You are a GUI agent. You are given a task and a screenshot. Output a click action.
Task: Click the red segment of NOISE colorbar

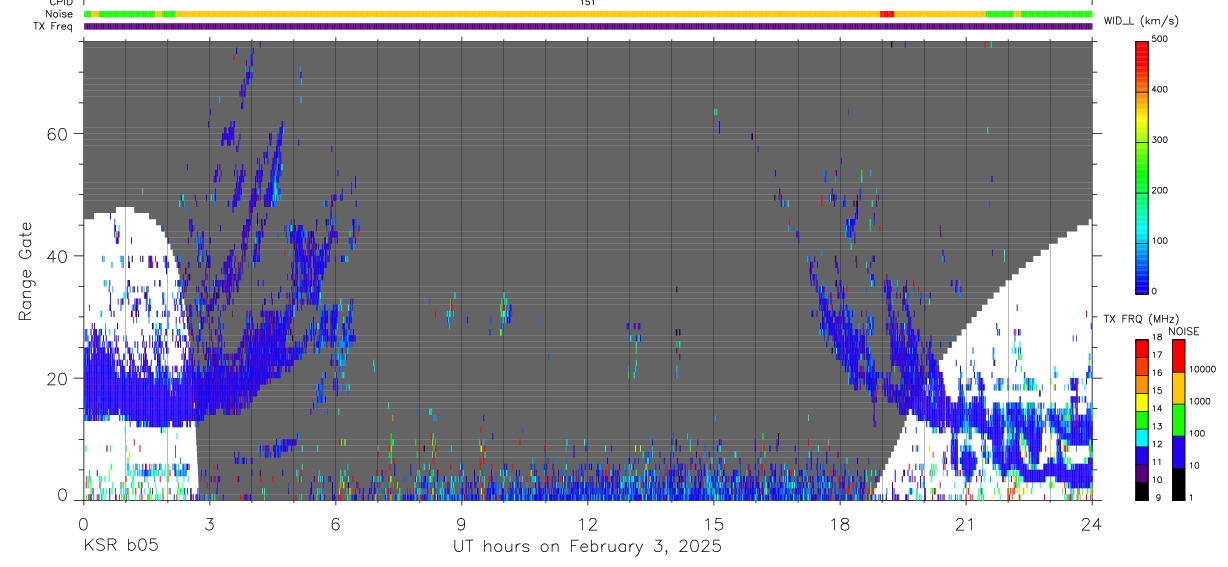tap(1178, 355)
